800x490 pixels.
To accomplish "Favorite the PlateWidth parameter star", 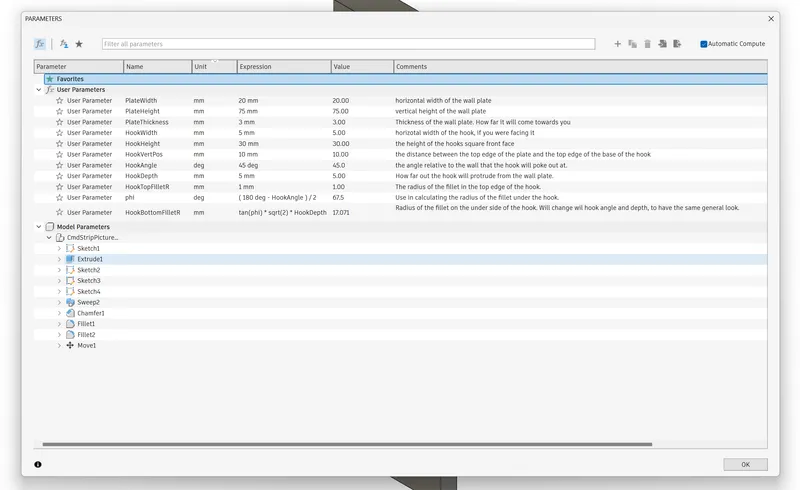I will tap(60, 101).
